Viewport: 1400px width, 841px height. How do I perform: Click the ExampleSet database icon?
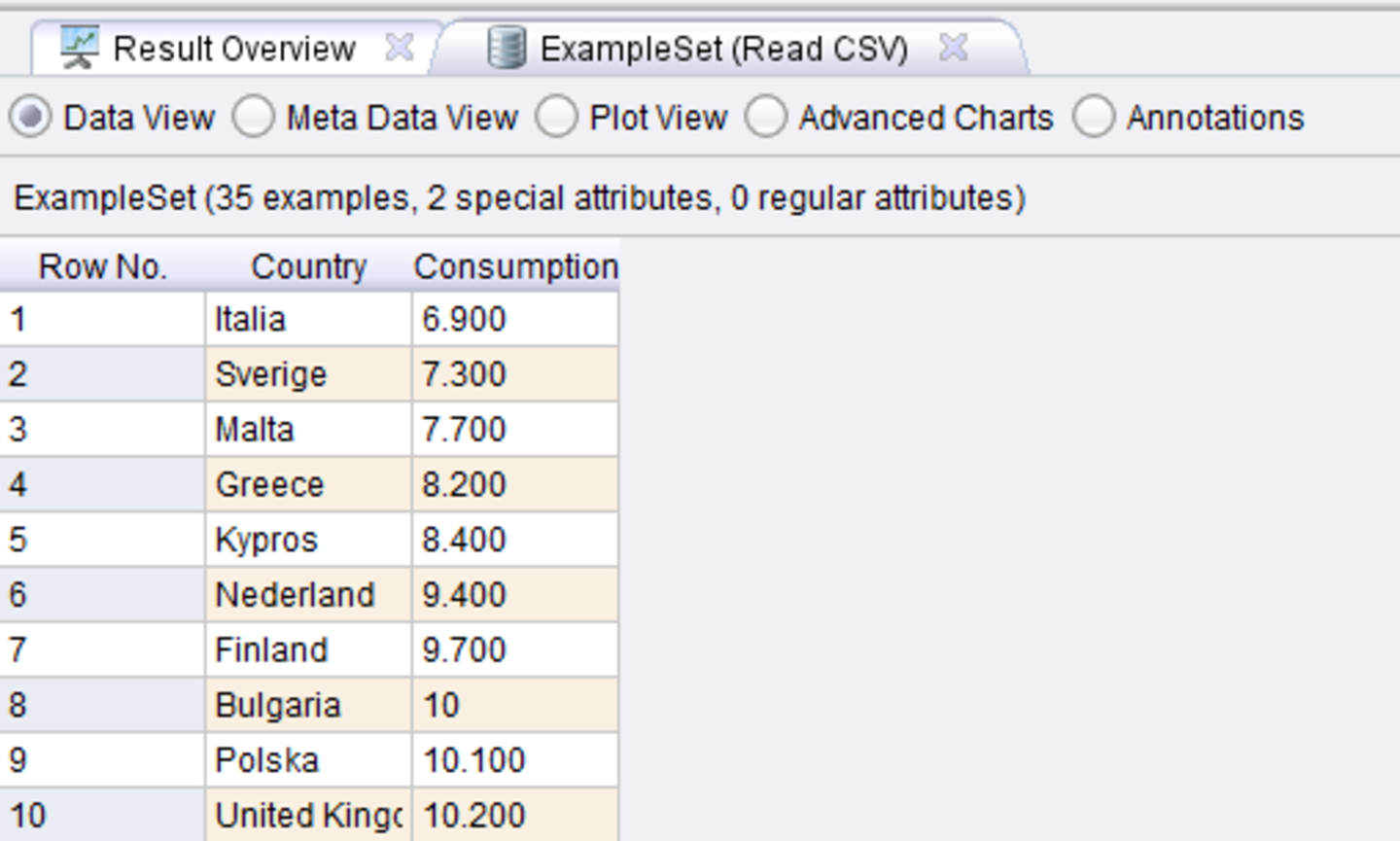(x=507, y=48)
